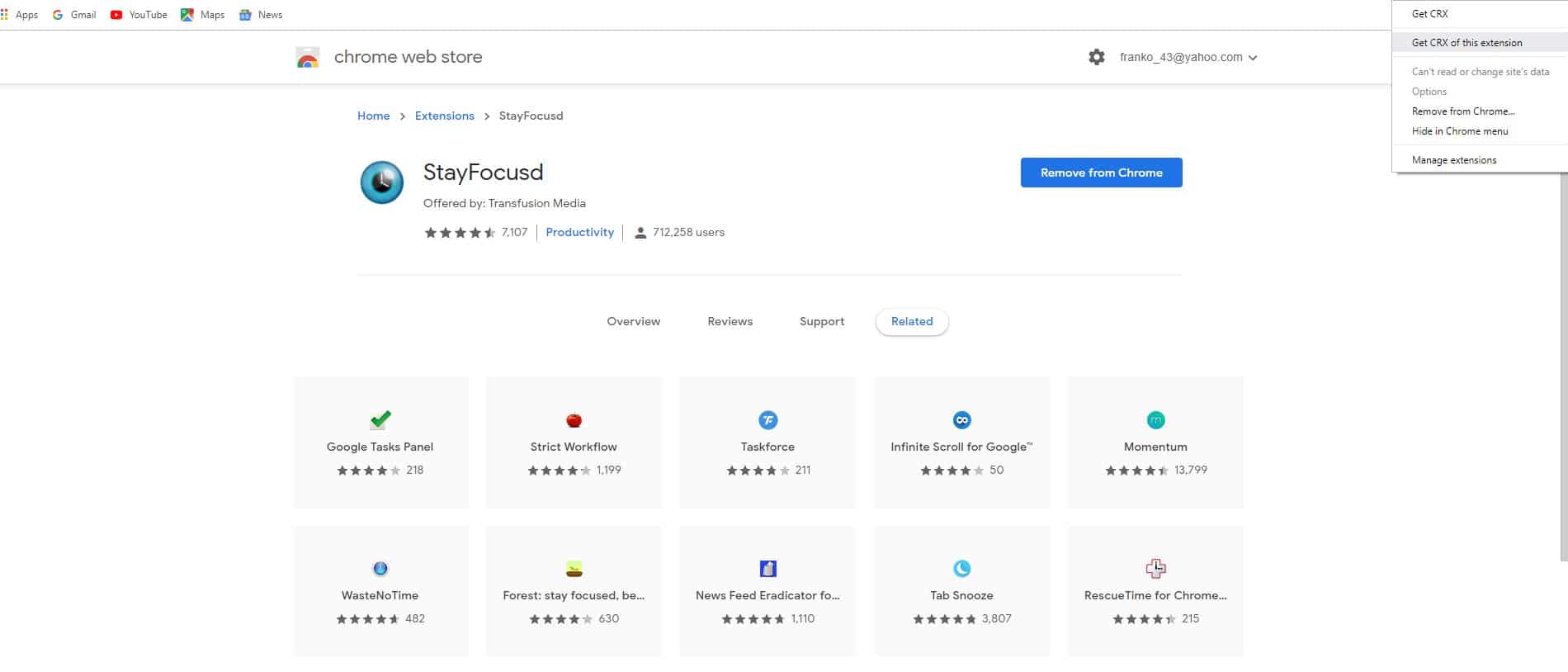Open the Maps bookmark
The image size is (1568, 672).
click(203, 15)
